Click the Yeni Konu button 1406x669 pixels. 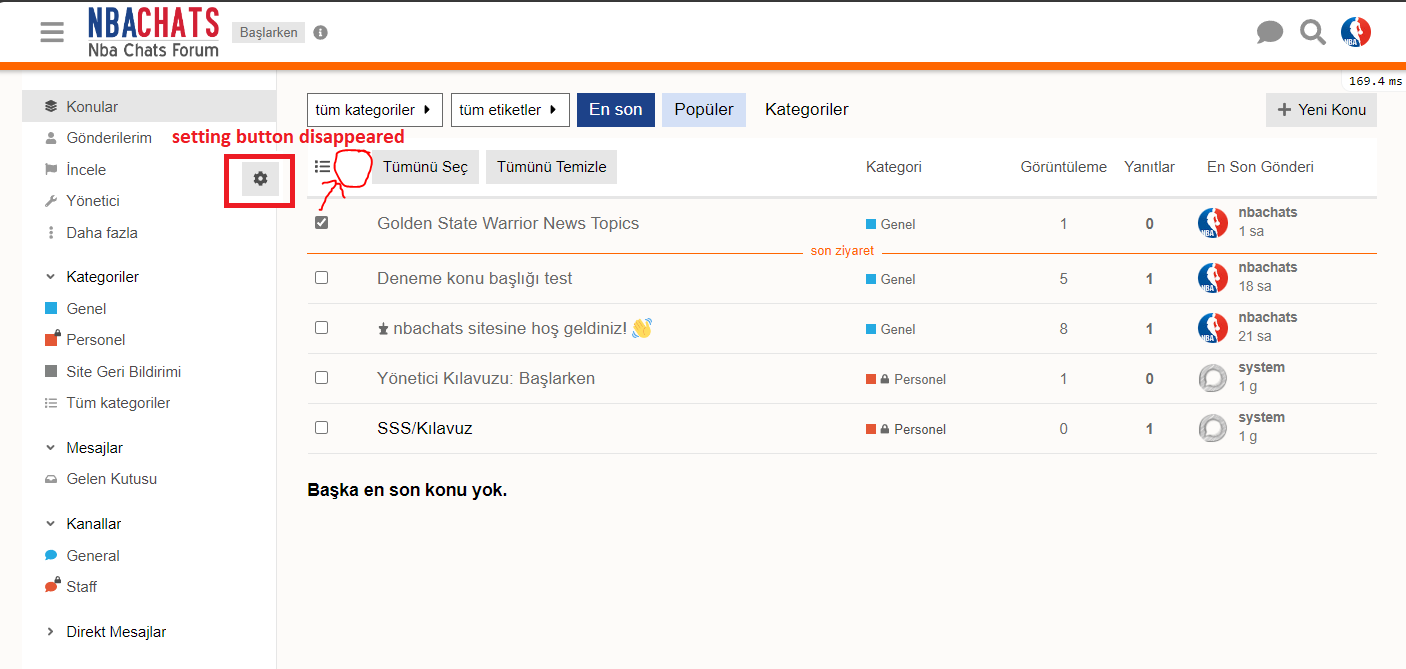[1321, 110]
